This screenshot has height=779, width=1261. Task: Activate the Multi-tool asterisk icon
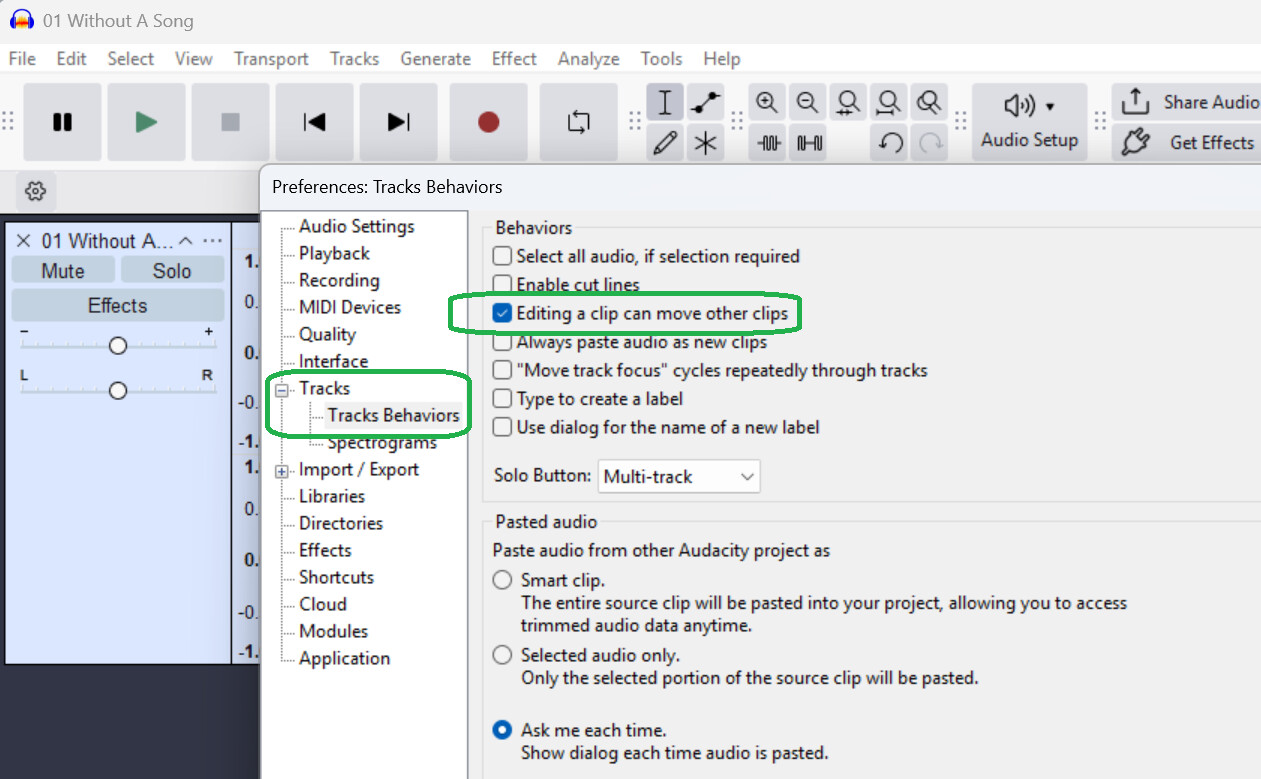[706, 143]
